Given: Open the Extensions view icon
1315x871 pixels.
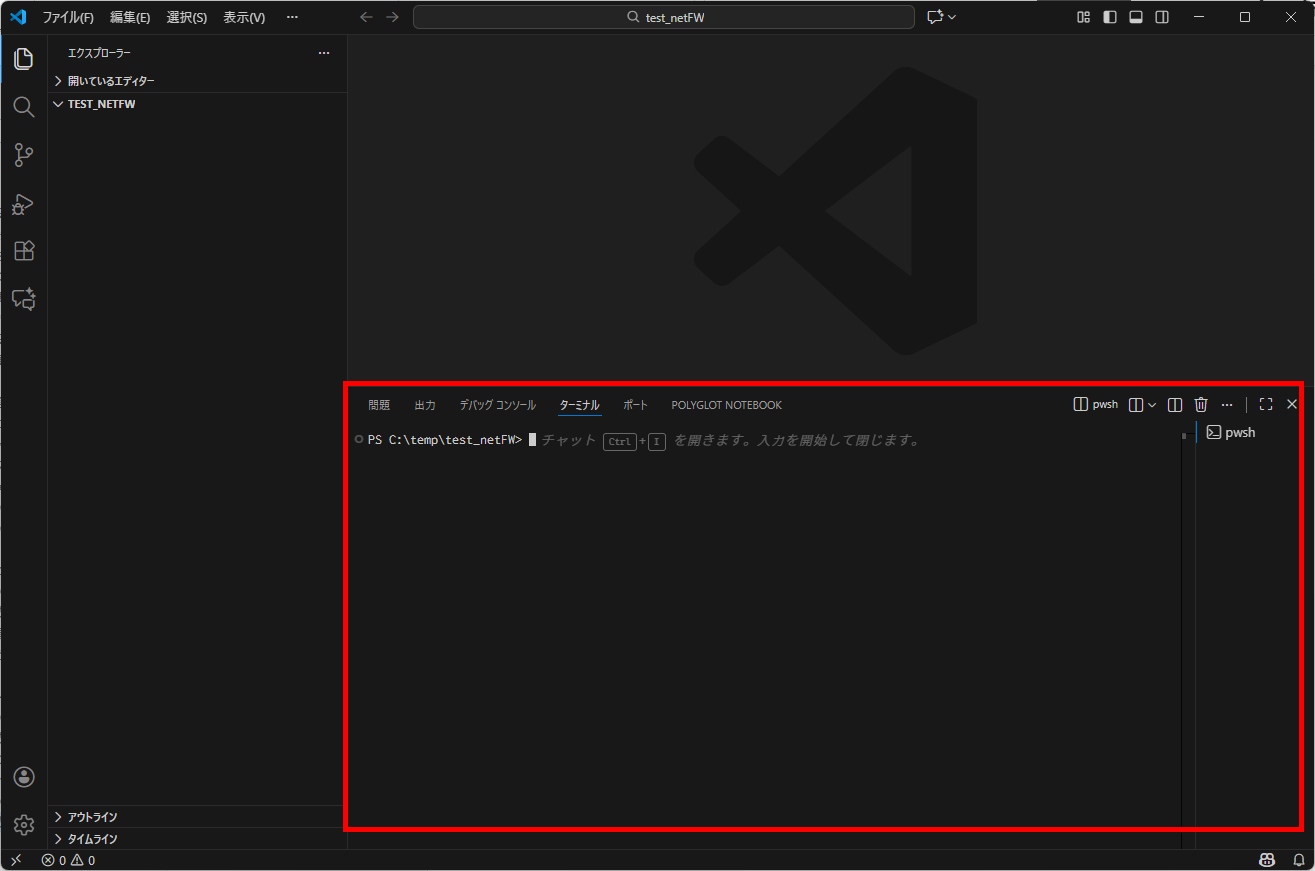Looking at the screenshot, I should point(24,251).
